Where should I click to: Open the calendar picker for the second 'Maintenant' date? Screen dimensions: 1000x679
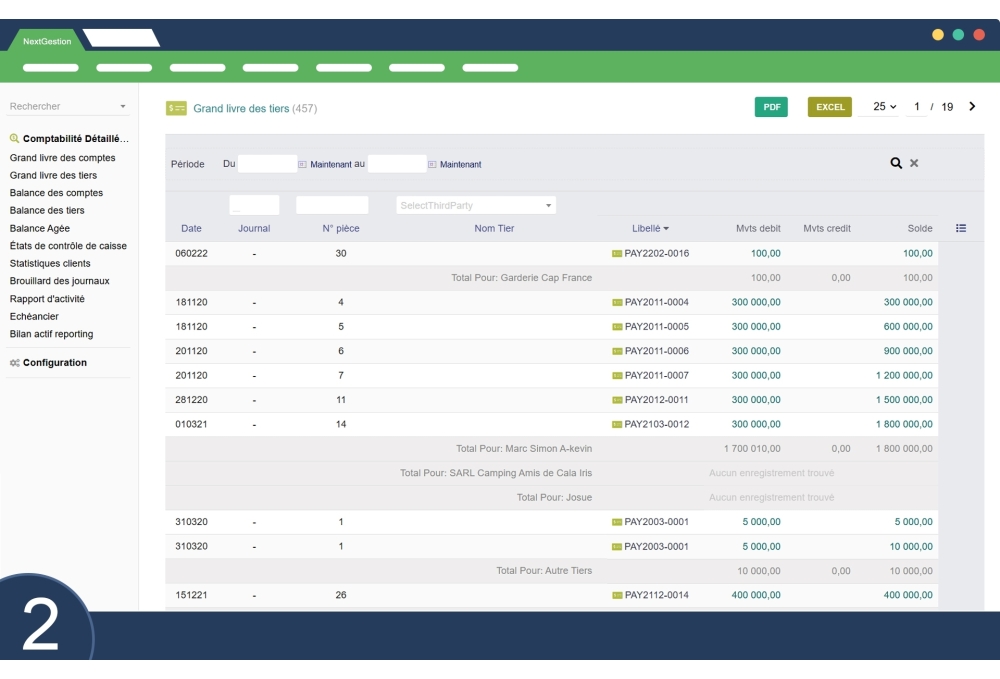(x=434, y=163)
